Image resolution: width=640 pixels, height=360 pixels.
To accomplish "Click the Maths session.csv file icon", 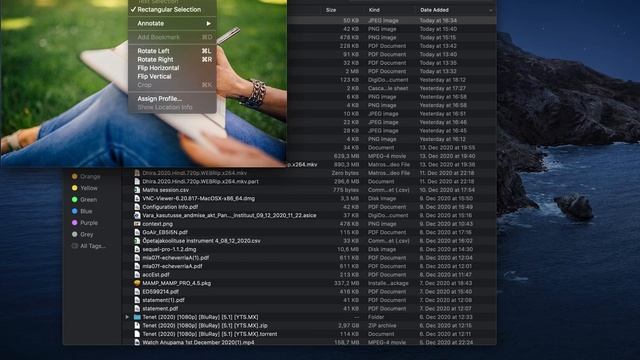I will [137, 190].
